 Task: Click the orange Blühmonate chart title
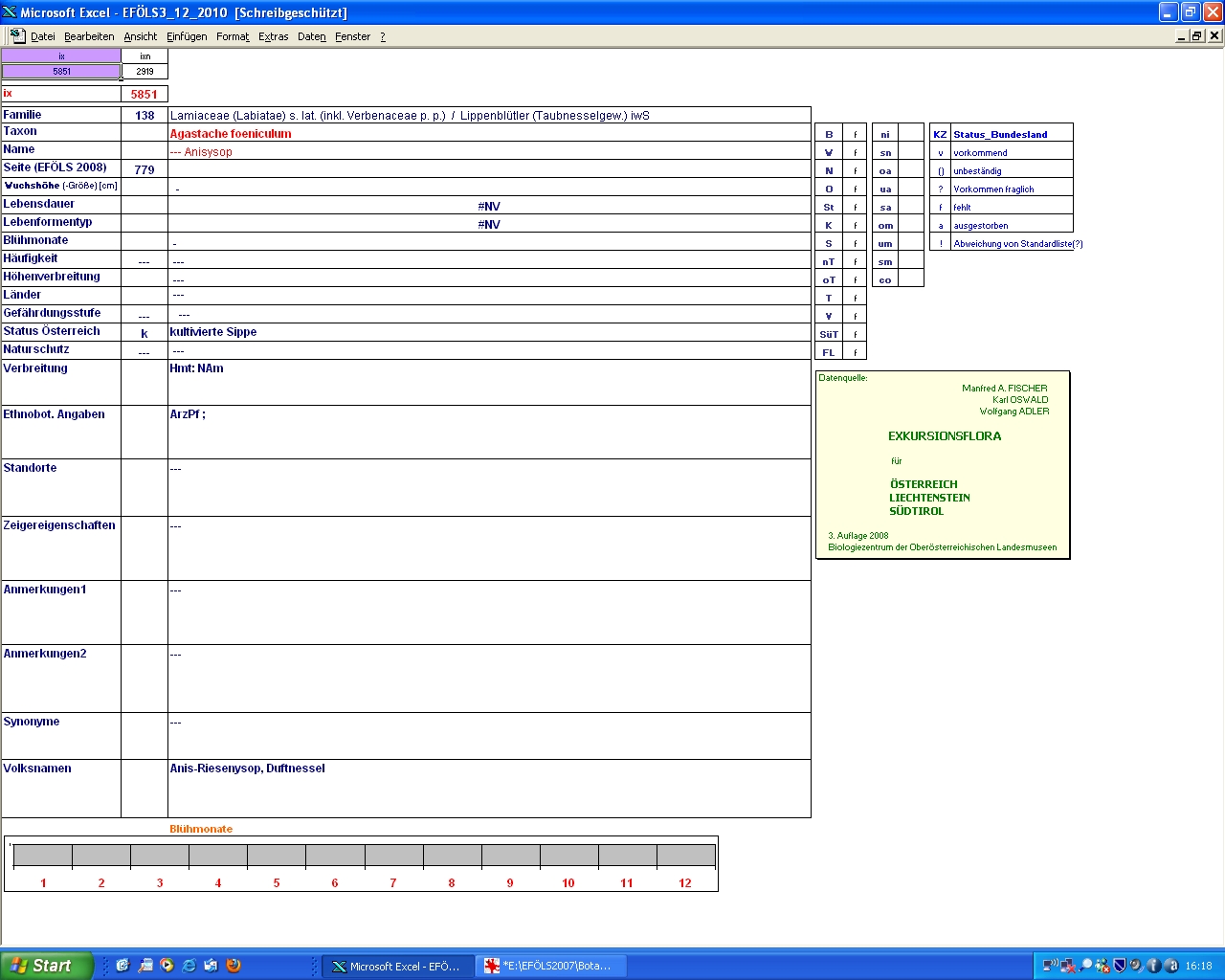[x=201, y=829]
